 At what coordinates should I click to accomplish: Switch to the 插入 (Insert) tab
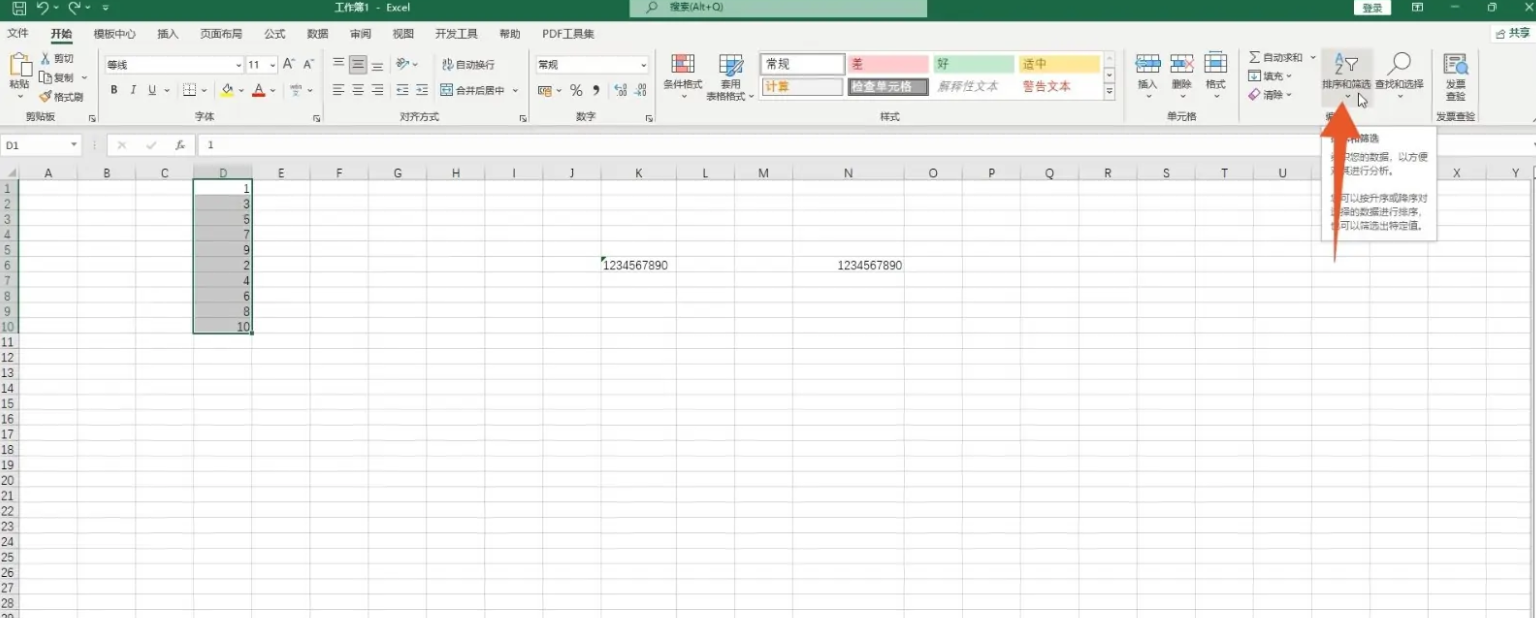tap(167, 34)
